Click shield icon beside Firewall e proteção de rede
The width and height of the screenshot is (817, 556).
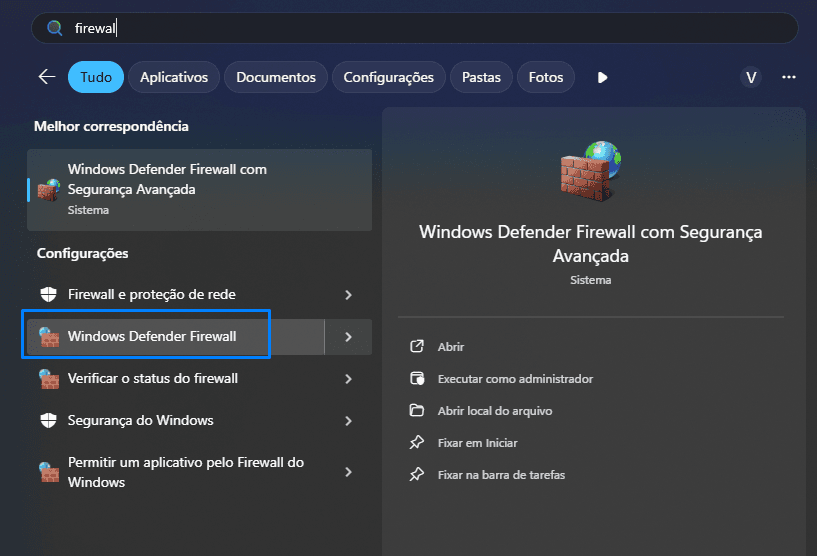[48, 294]
